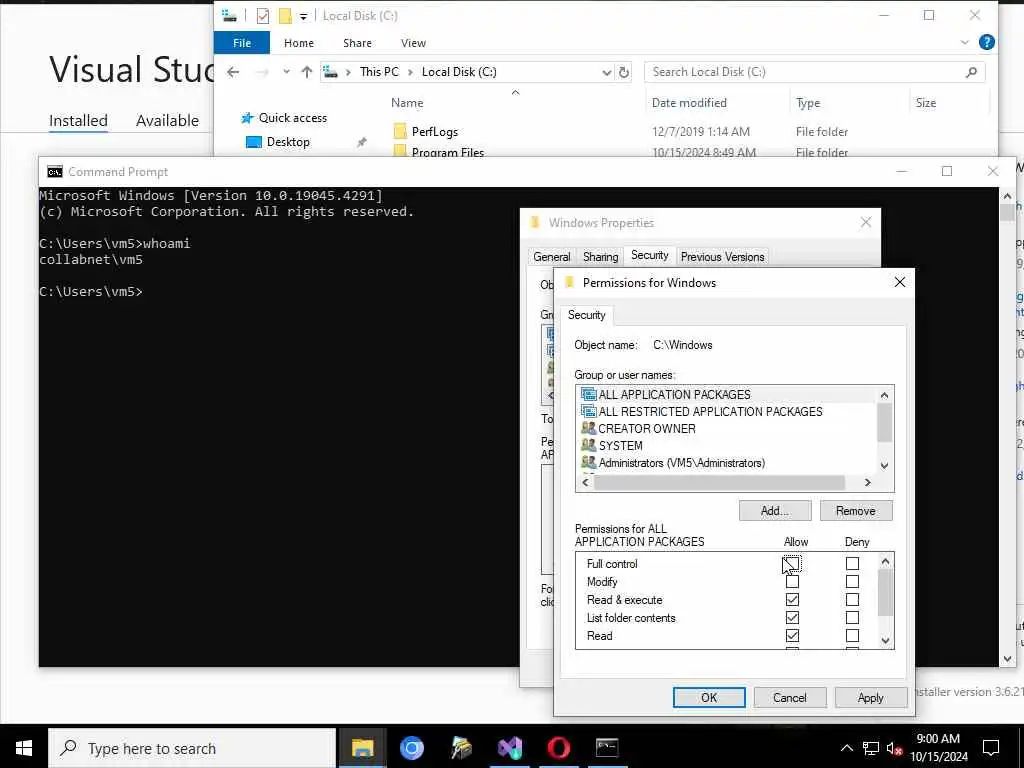The height and width of the screenshot is (768, 1024).
Task: Switch to the Previous Versions tab
Action: (722, 257)
